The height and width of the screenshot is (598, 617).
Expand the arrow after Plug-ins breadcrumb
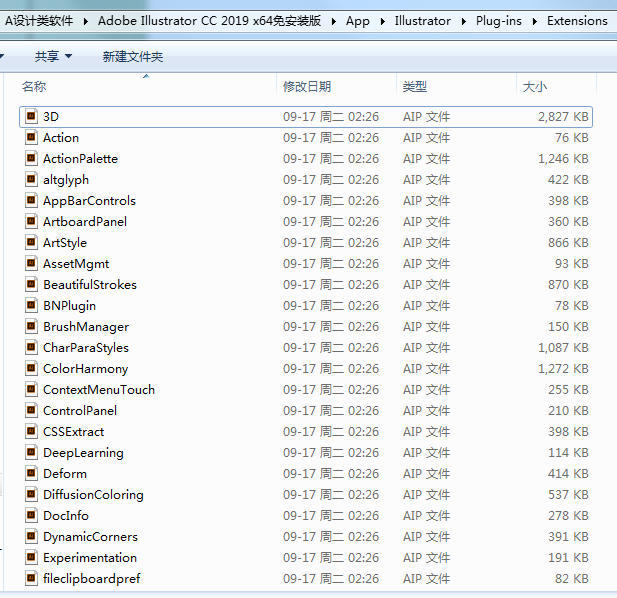[x=534, y=21]
